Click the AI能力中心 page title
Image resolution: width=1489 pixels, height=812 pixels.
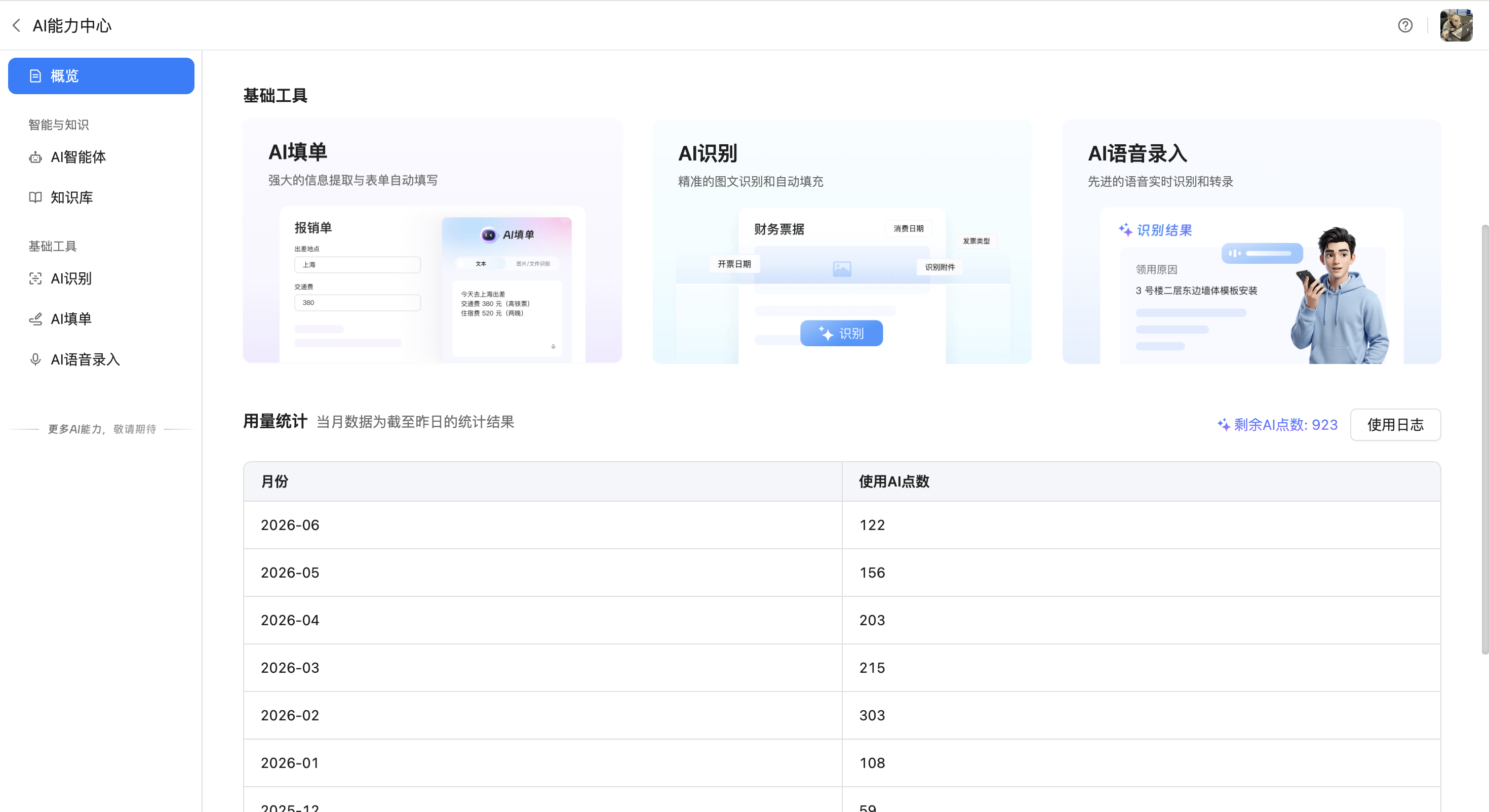[72, 25]
